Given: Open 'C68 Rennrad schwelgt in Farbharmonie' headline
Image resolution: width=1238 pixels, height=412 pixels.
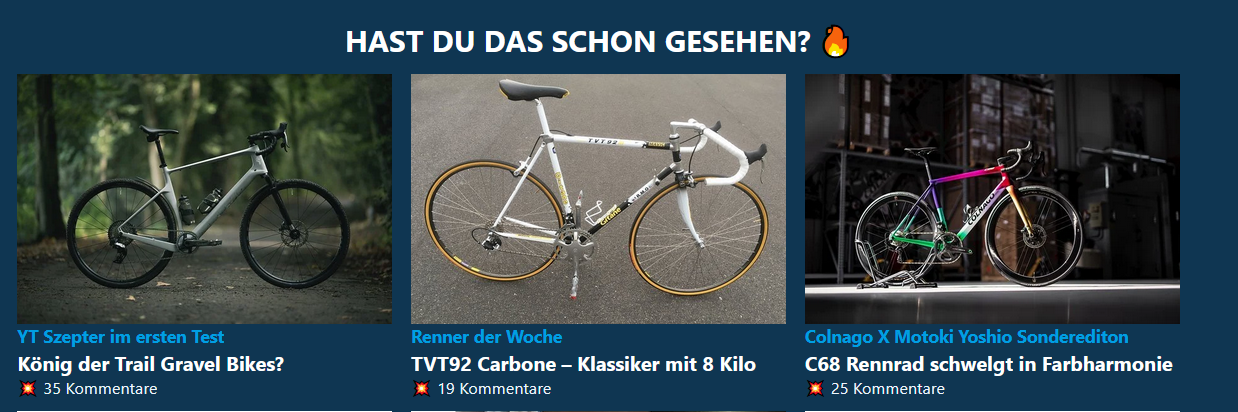Looking at the screenshot, I should pyautogui.click(x=989, y=364).
